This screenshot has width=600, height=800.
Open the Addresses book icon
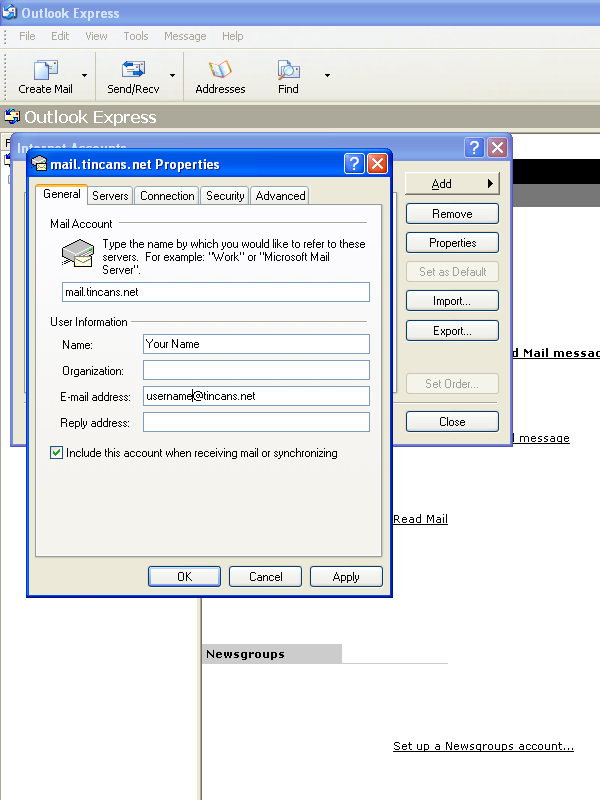click(x=220, y=69)
